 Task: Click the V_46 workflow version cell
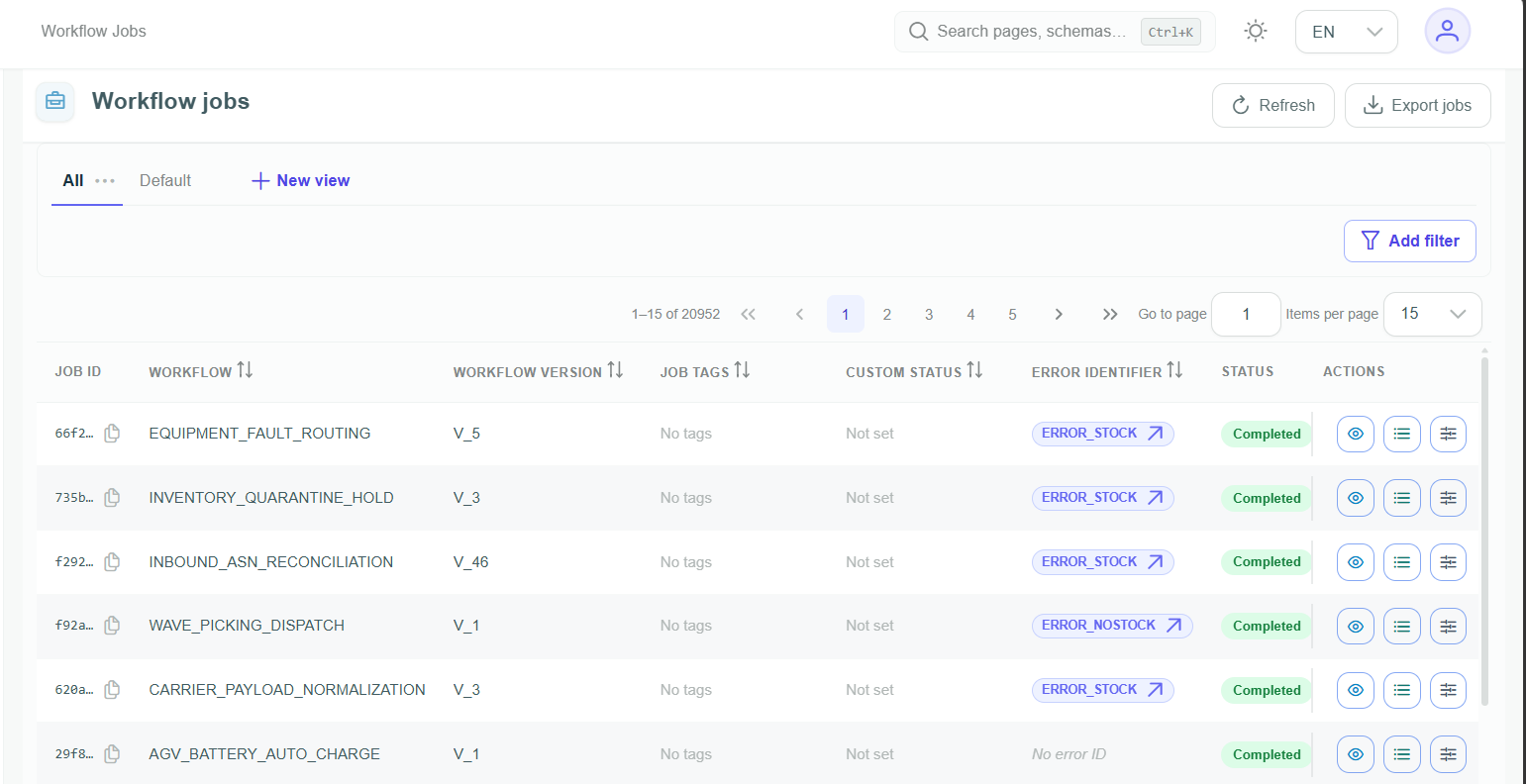click(x=471, y=562)
